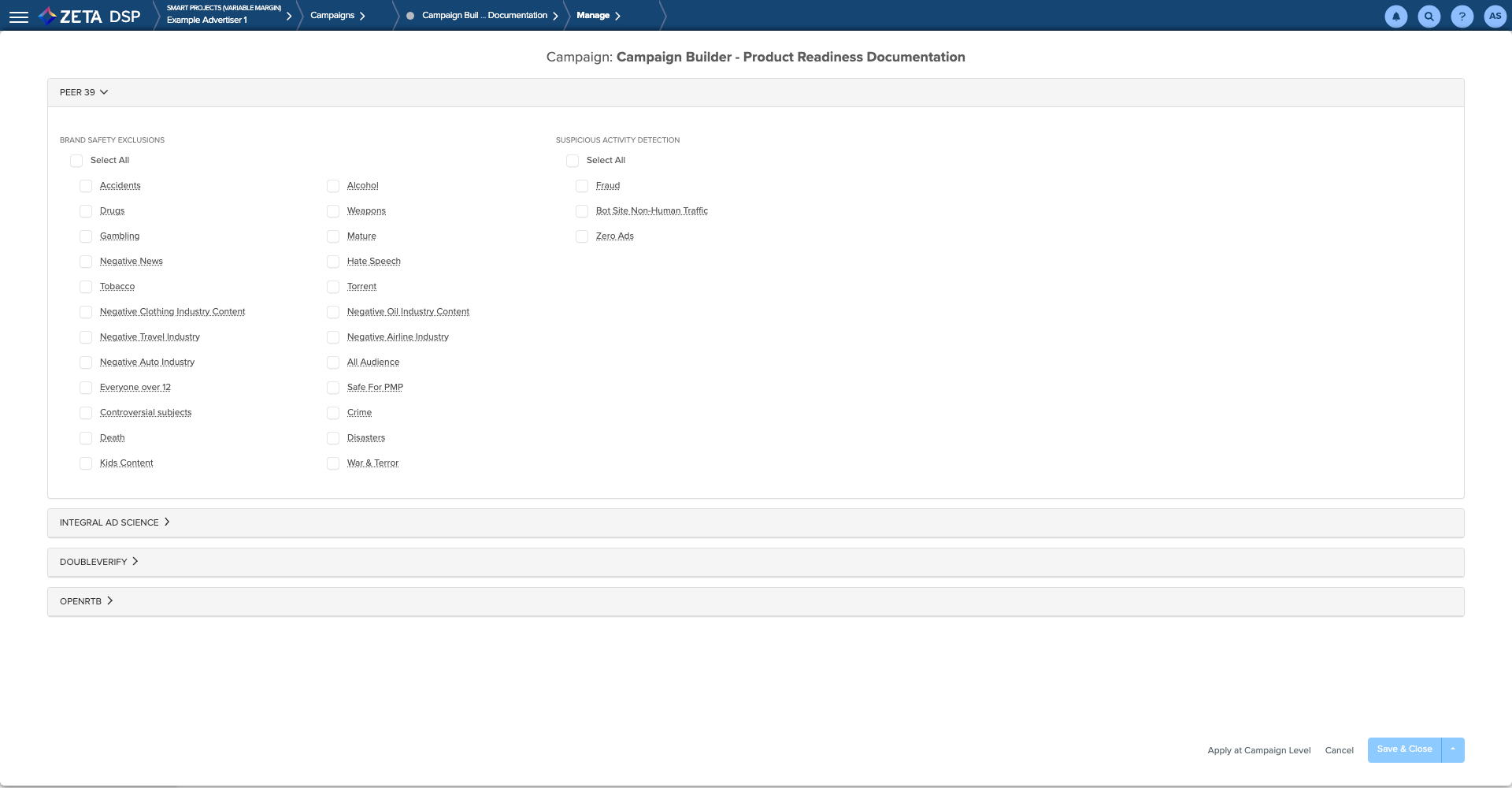The image size is (1512, 788).
Task: Expand the Integral Ad Science section
Action: (x=115, y=522)
